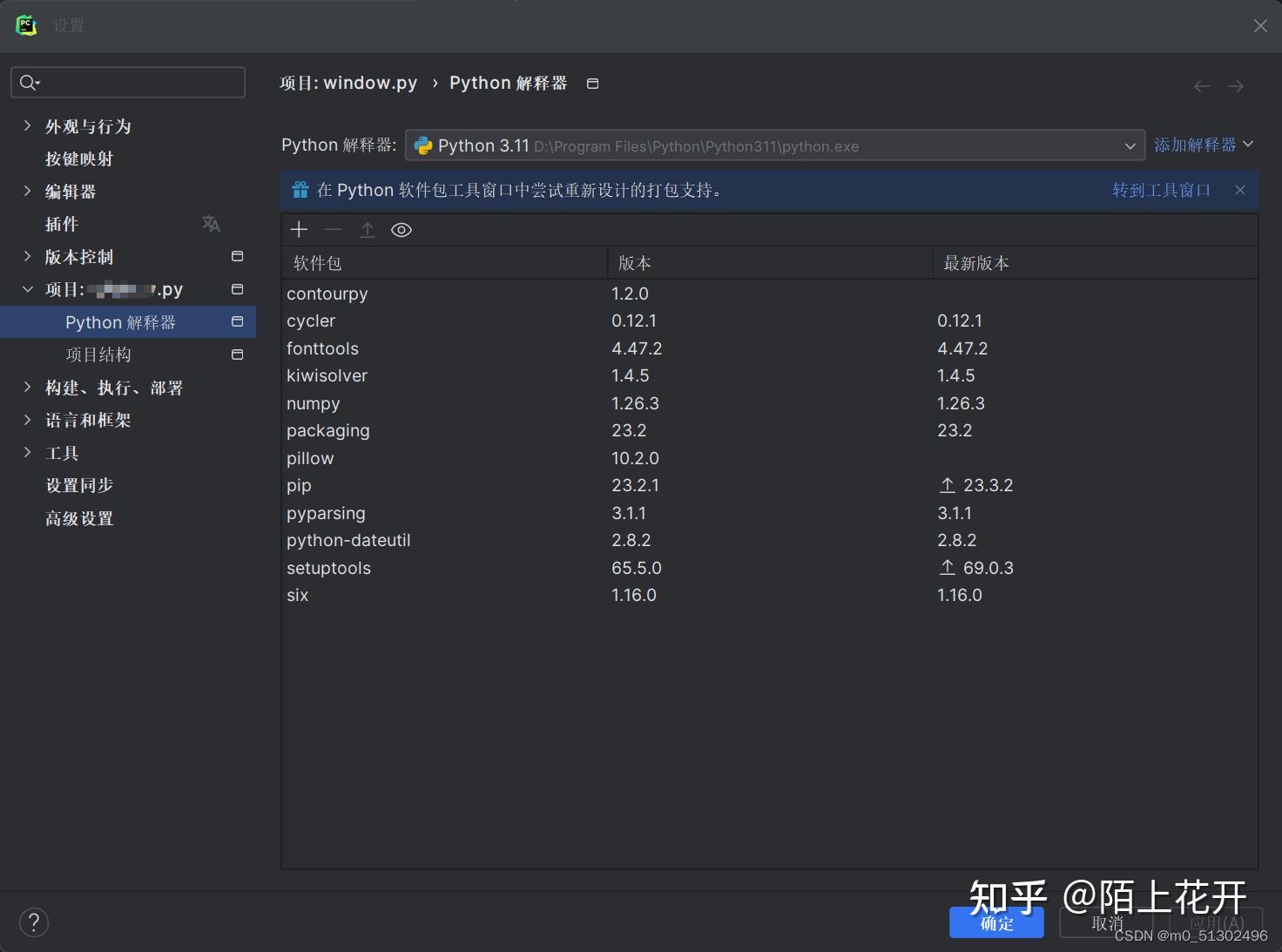Screen dimensions: 1282x952
Task: Toggle the eye icon to show early releases
Action: (401, 229)
